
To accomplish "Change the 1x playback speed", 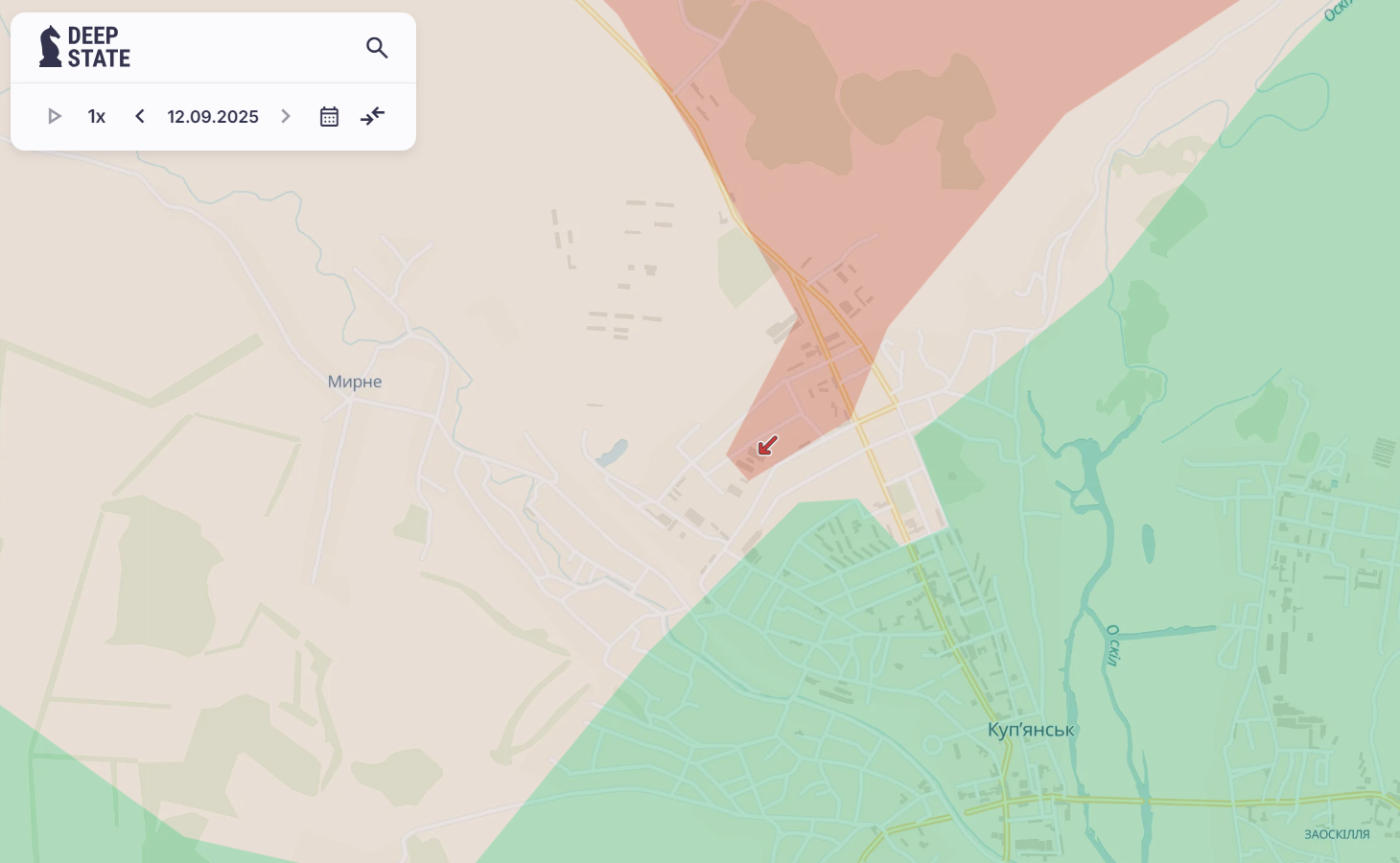I will point(97,116).
